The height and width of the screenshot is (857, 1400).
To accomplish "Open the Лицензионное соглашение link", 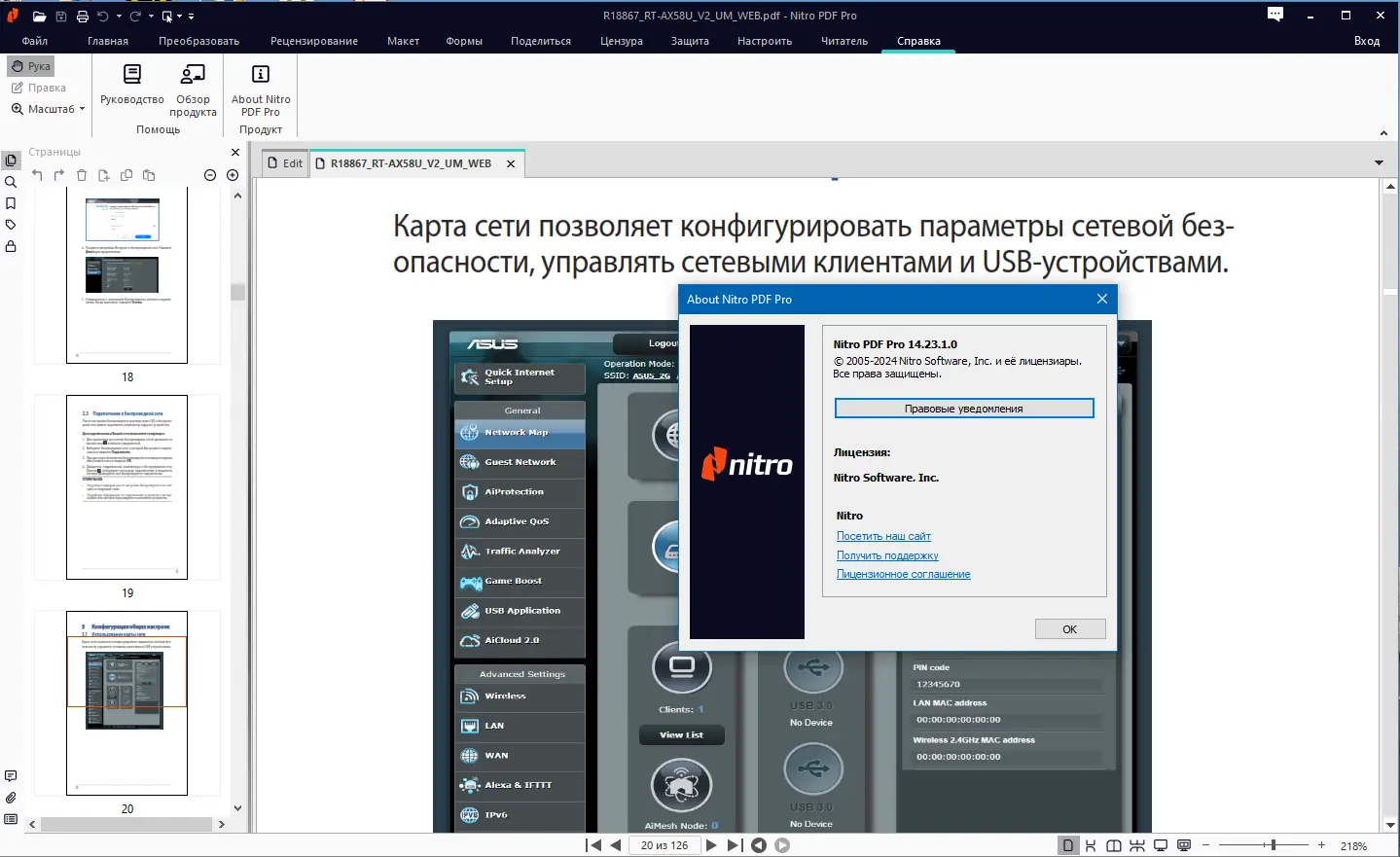I will 903,574.
